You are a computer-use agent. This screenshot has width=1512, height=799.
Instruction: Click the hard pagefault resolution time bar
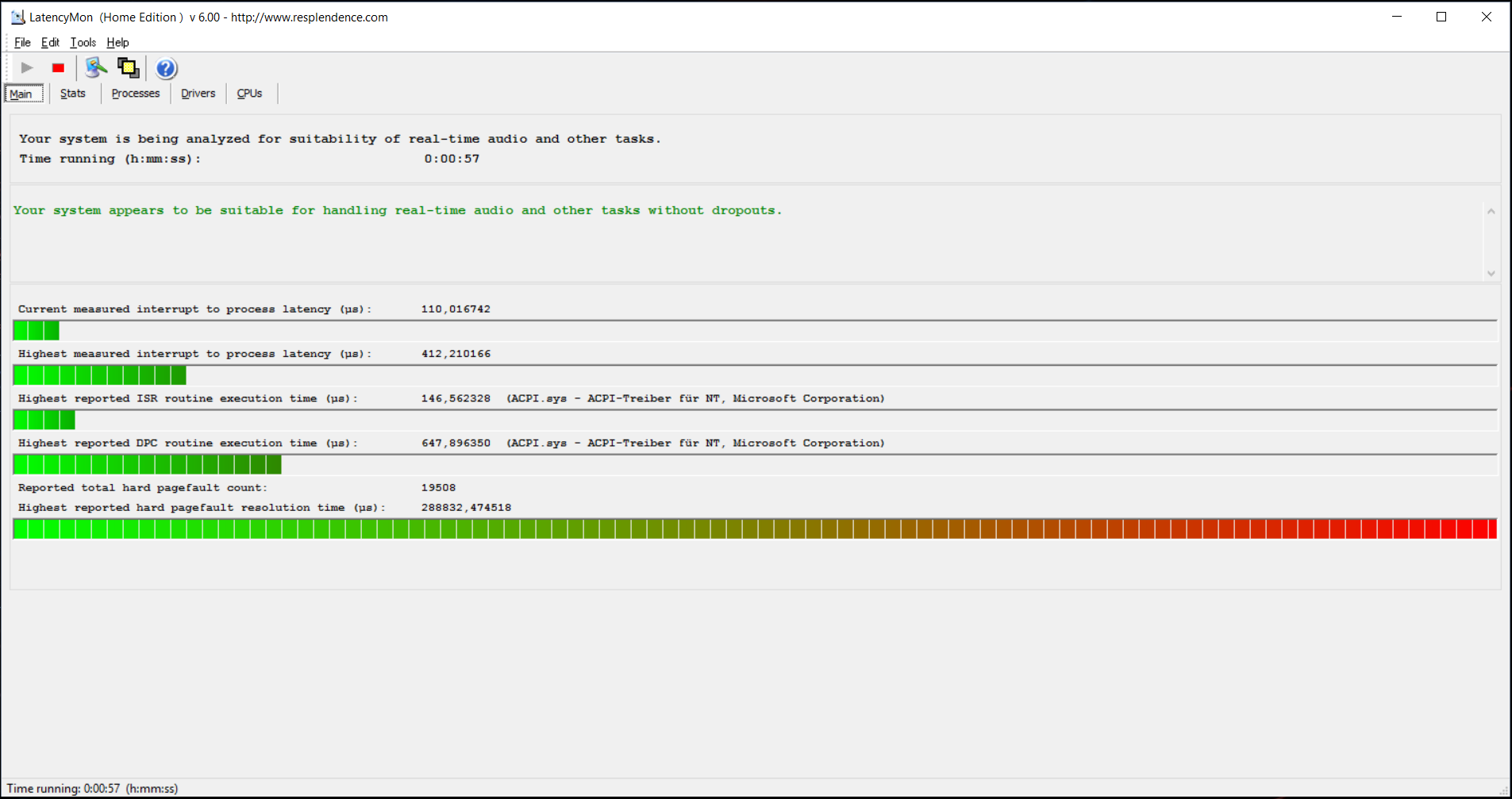click(755, 529)
